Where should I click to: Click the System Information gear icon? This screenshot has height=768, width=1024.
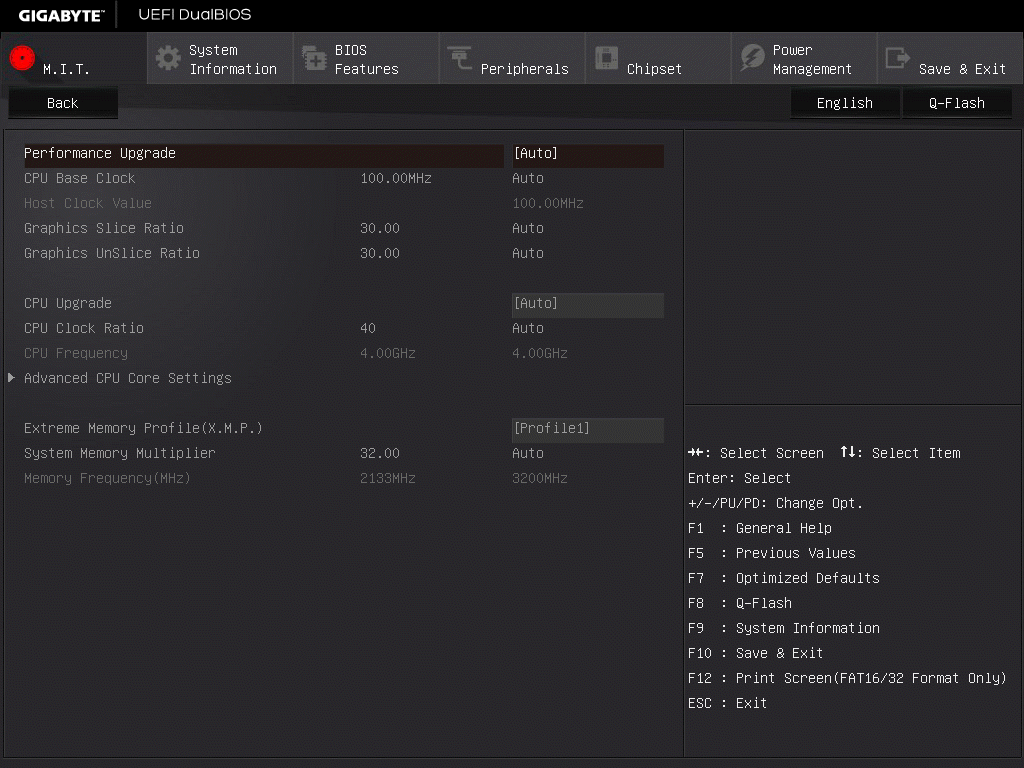pyautogui.click(x=168, y=58)
